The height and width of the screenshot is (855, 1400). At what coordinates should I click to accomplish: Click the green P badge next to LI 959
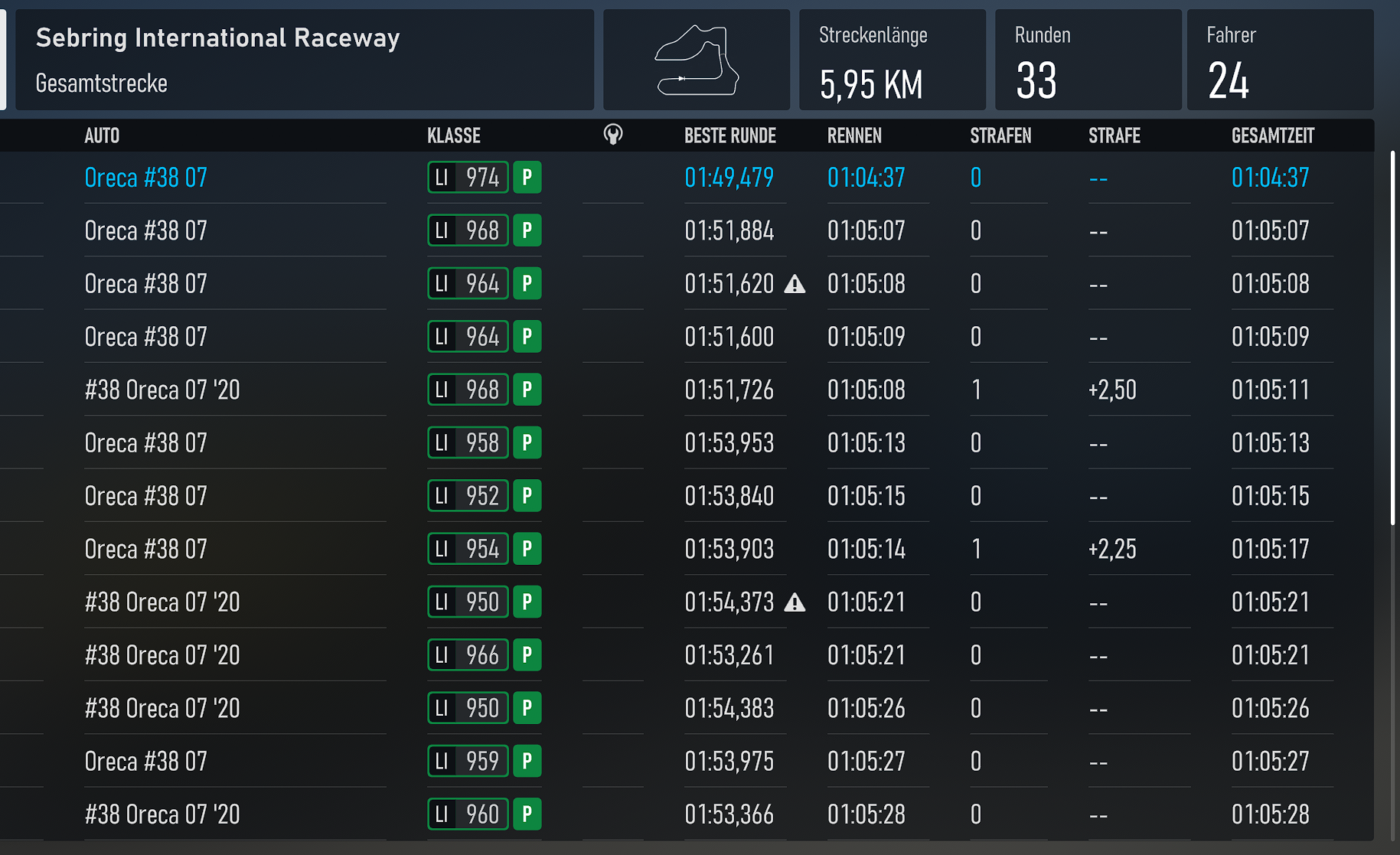527,761
